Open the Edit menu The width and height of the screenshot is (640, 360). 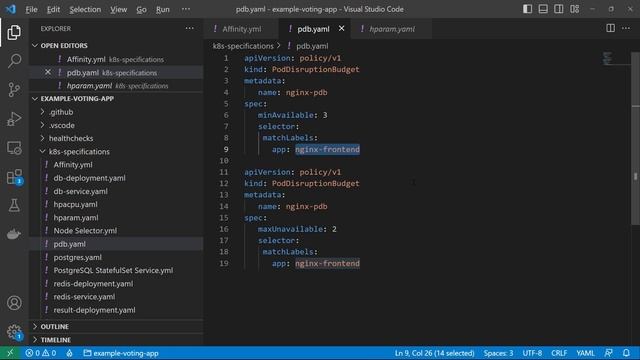53,9
